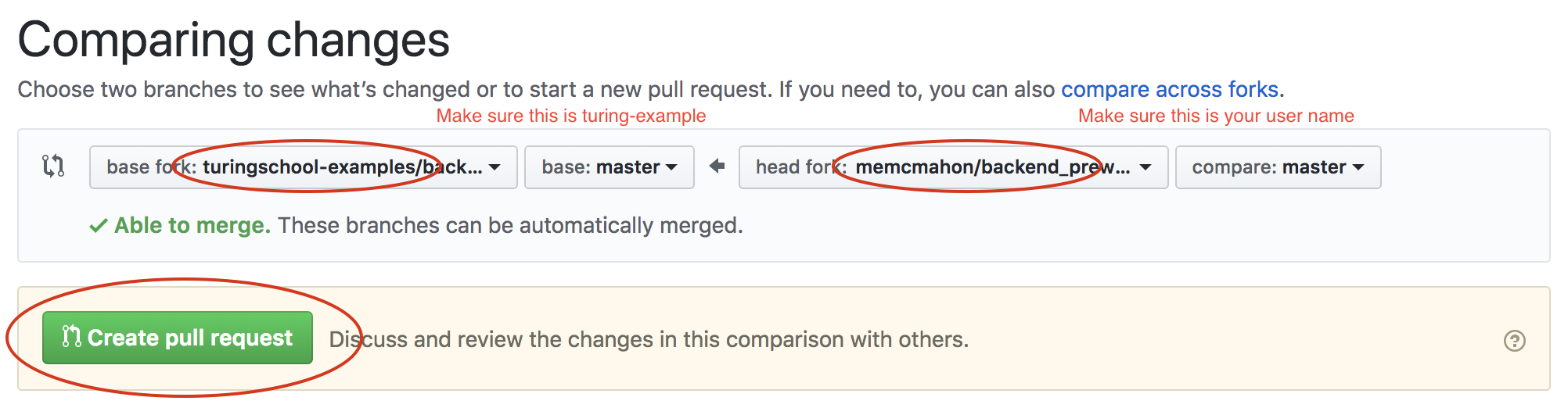Screen dimensions: 1568x408
Task: Open the head fork memcmahon dropdown
Action: click(953, 167)
